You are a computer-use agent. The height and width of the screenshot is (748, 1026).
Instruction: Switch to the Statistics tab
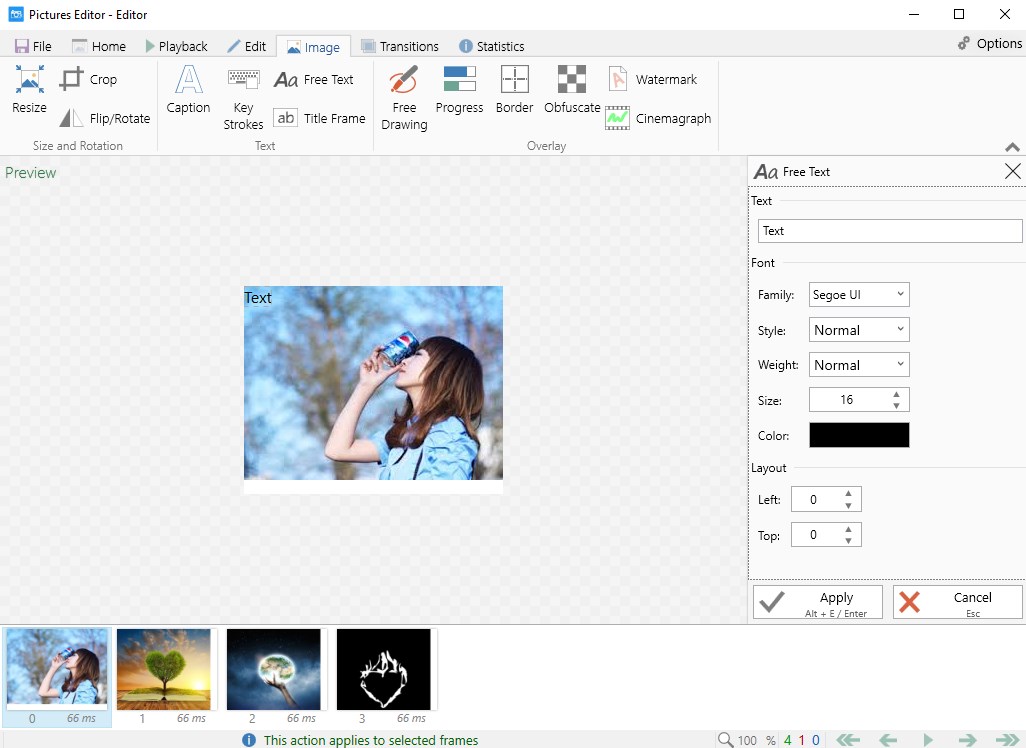click(491, 46)
